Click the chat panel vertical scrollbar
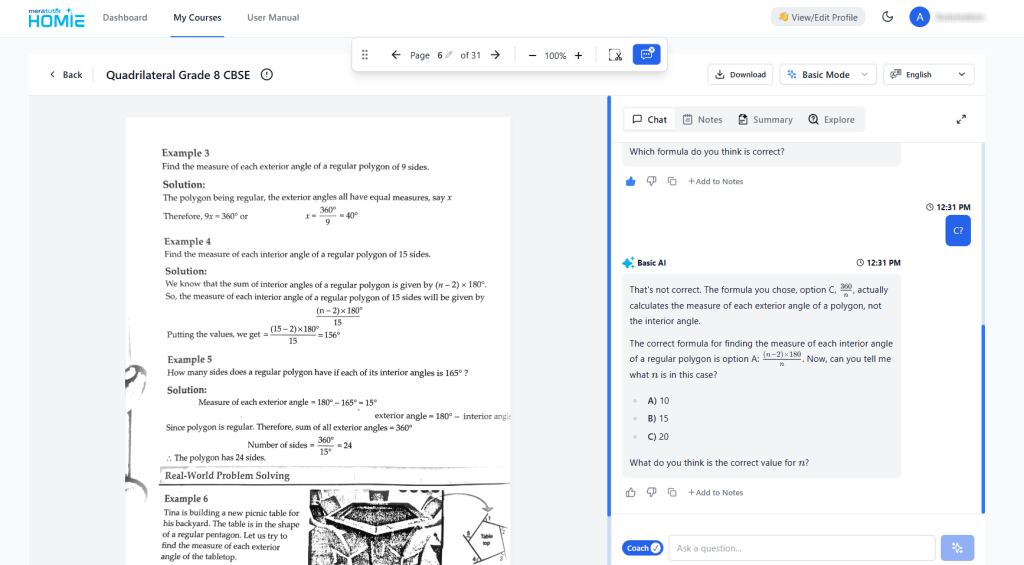The height and width of the screenshot is (565, 1024). [982, 418]
